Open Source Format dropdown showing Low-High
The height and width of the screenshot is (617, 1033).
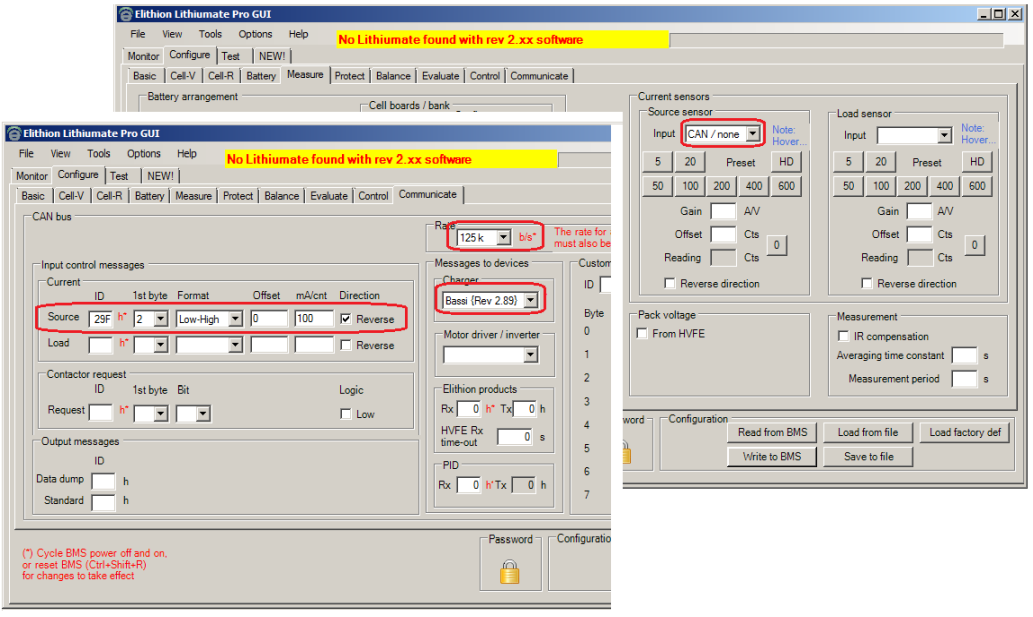pos(235,319)
